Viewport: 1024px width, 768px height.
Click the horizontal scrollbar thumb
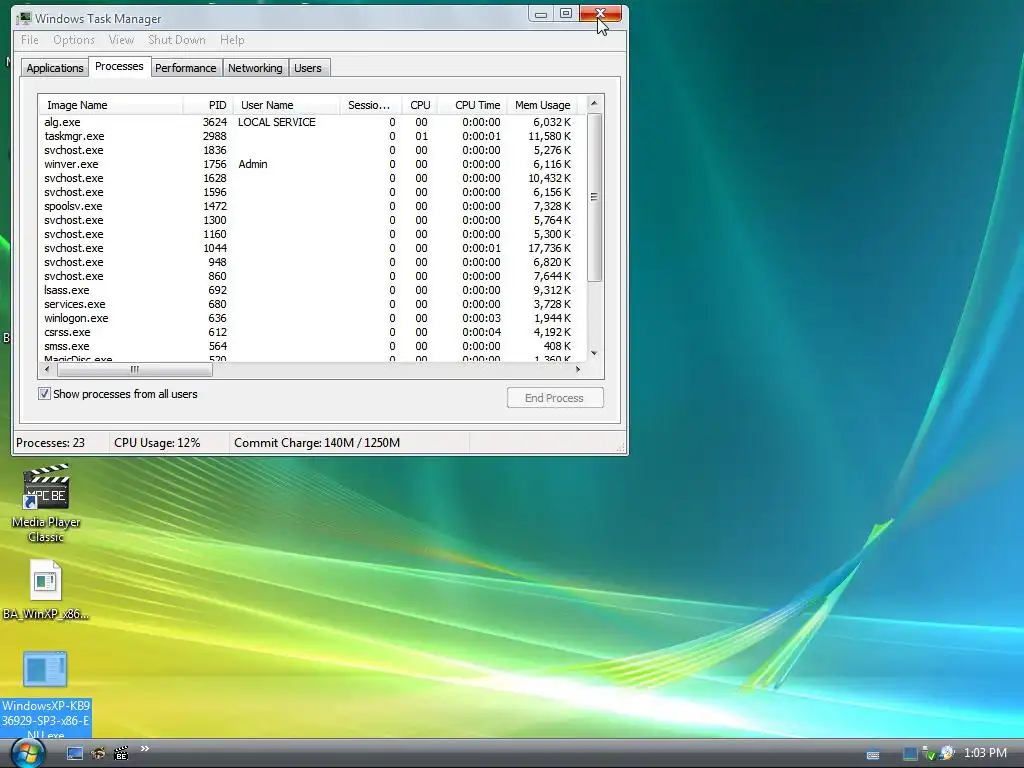tap(135, 370)
